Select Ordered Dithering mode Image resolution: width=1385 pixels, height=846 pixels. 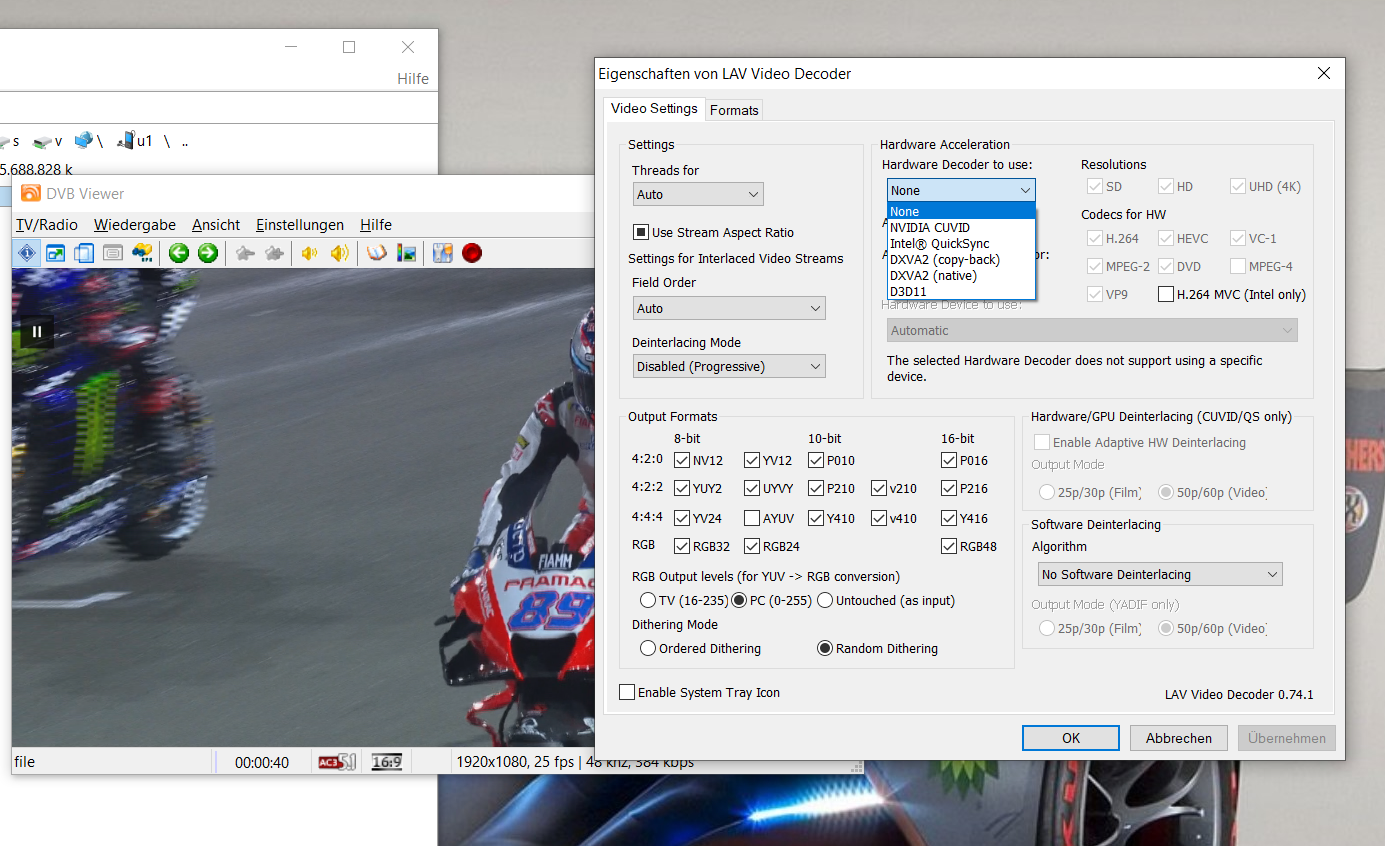(647, 649)
